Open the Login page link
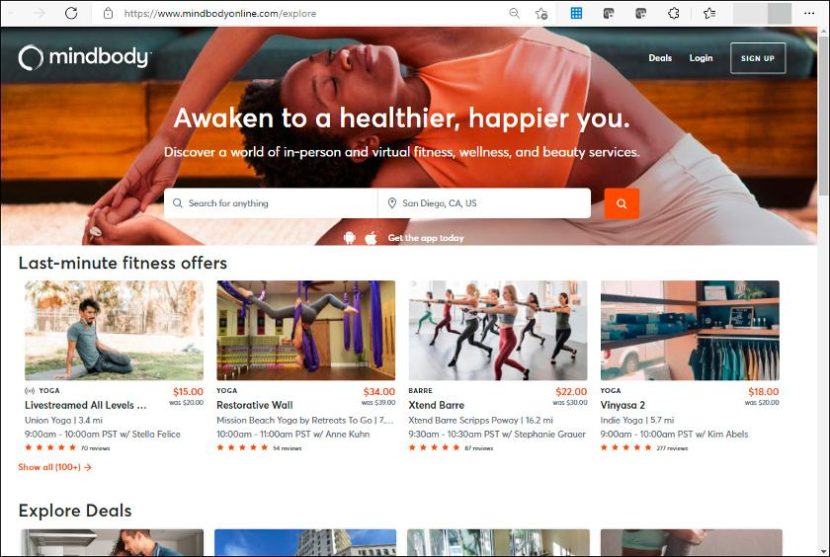The width and height of the screenshot is (830, 557). (701, 58)
